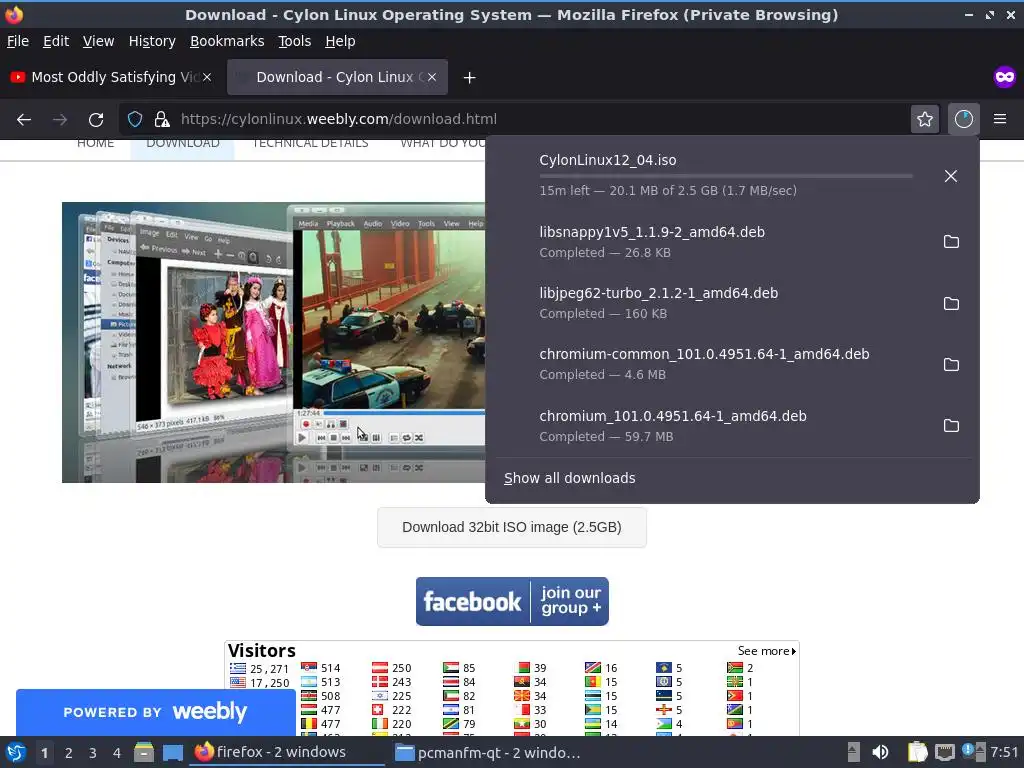Open the tracking protection shield icon

135,119
